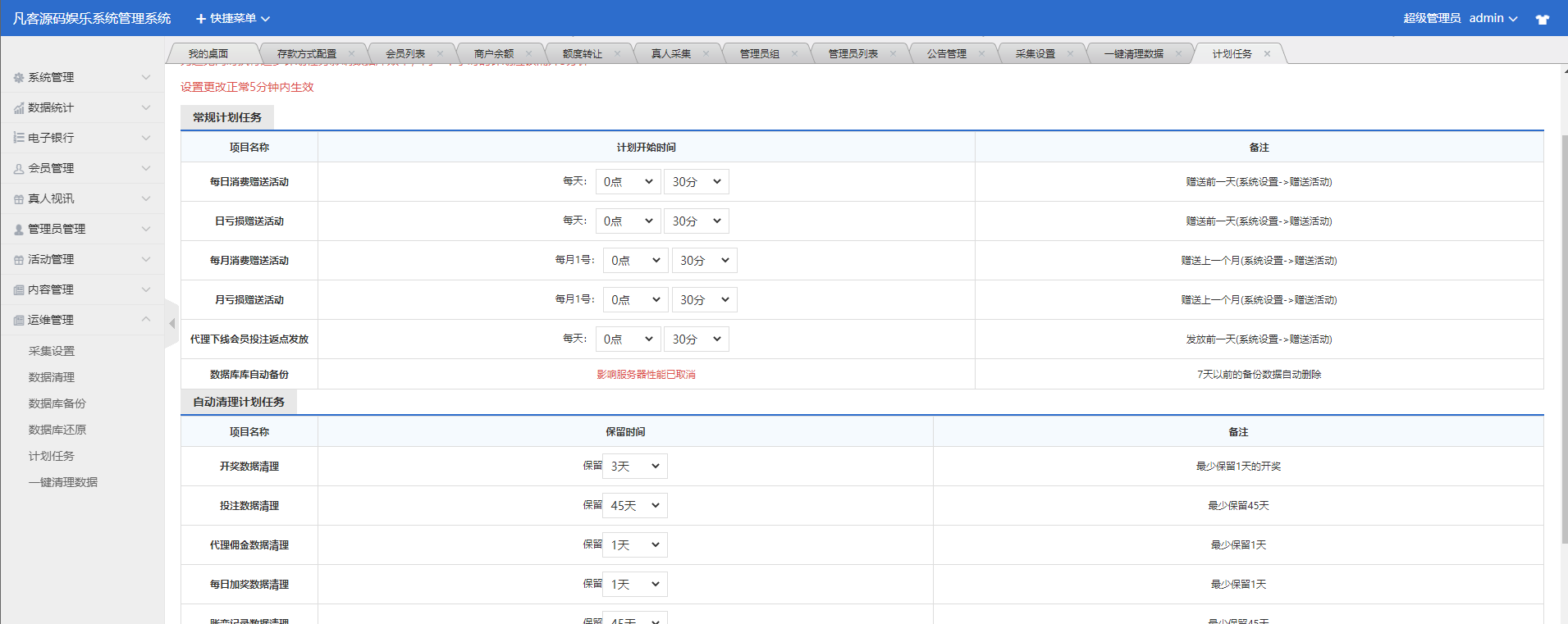The image size is (1568, 624).
Task: Collapse the sidebar using the arrow handle
Action: coord(171,324)
